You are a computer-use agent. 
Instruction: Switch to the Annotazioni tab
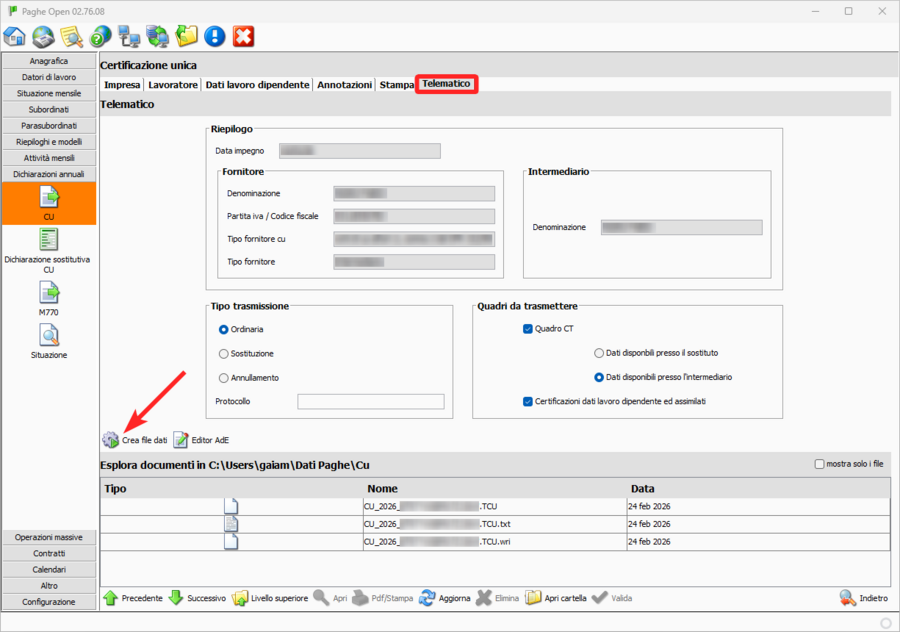[x=344, y=85]
